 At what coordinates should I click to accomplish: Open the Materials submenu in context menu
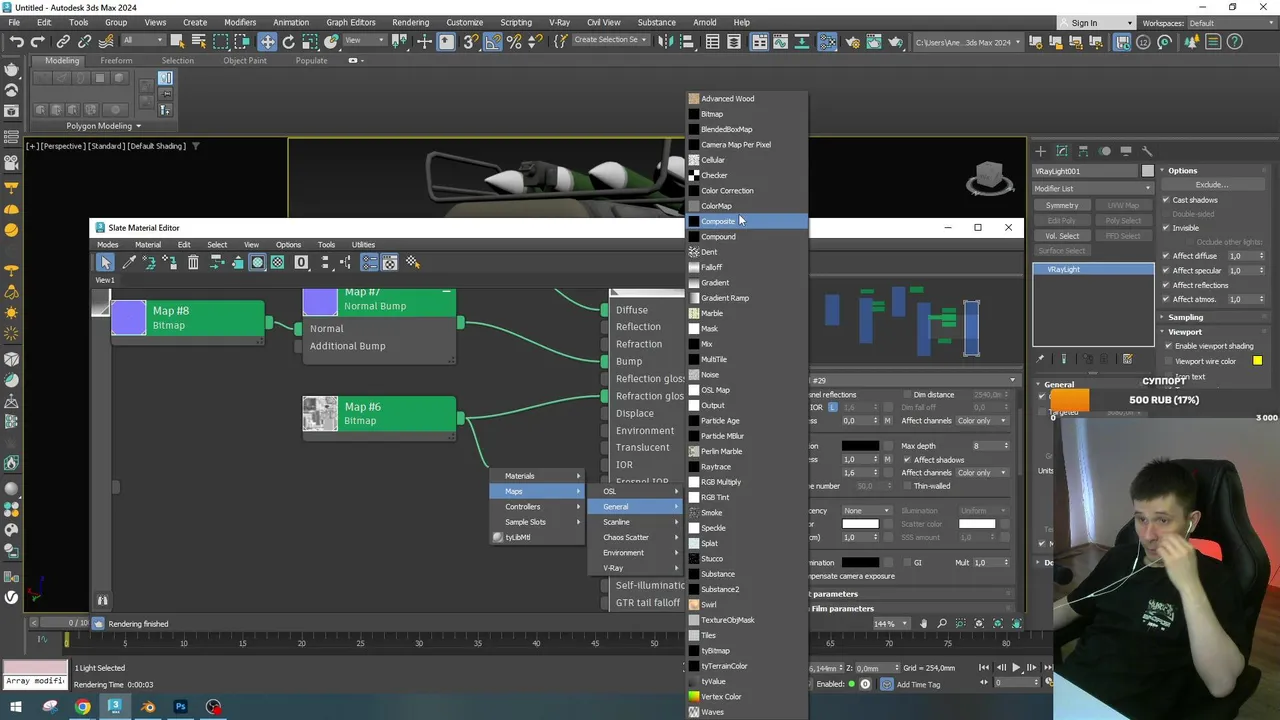coord(536,476)
